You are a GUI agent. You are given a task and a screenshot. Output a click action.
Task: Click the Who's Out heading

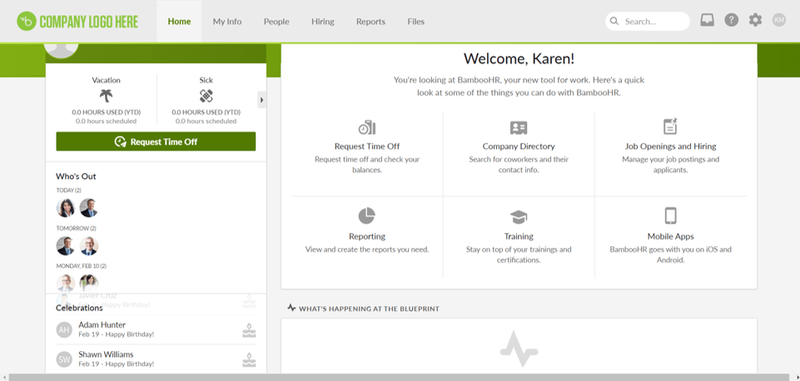76,176
